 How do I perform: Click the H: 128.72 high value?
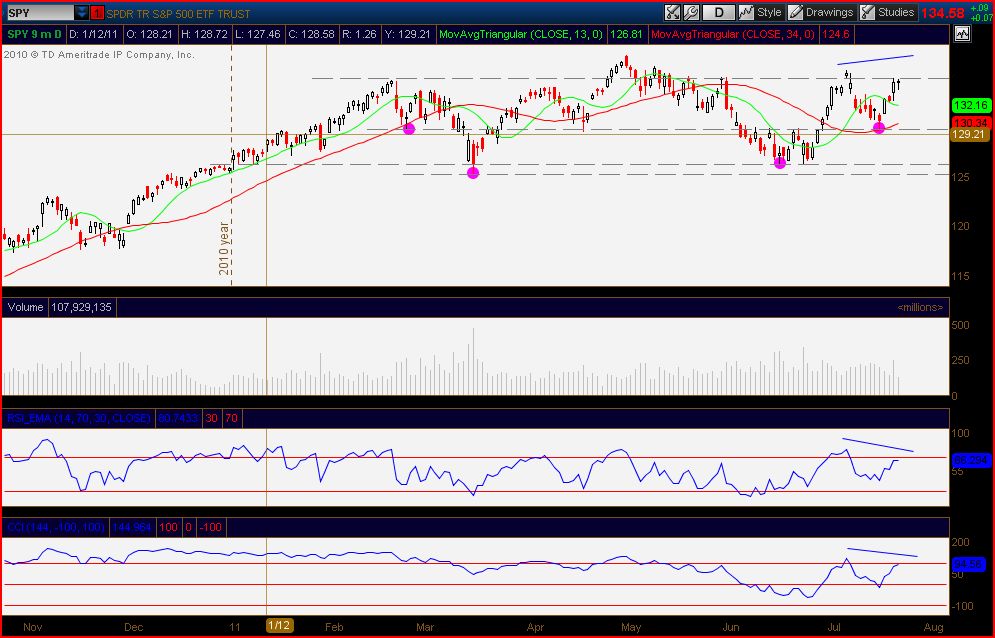pyautogui.click(x=204, y=34)
